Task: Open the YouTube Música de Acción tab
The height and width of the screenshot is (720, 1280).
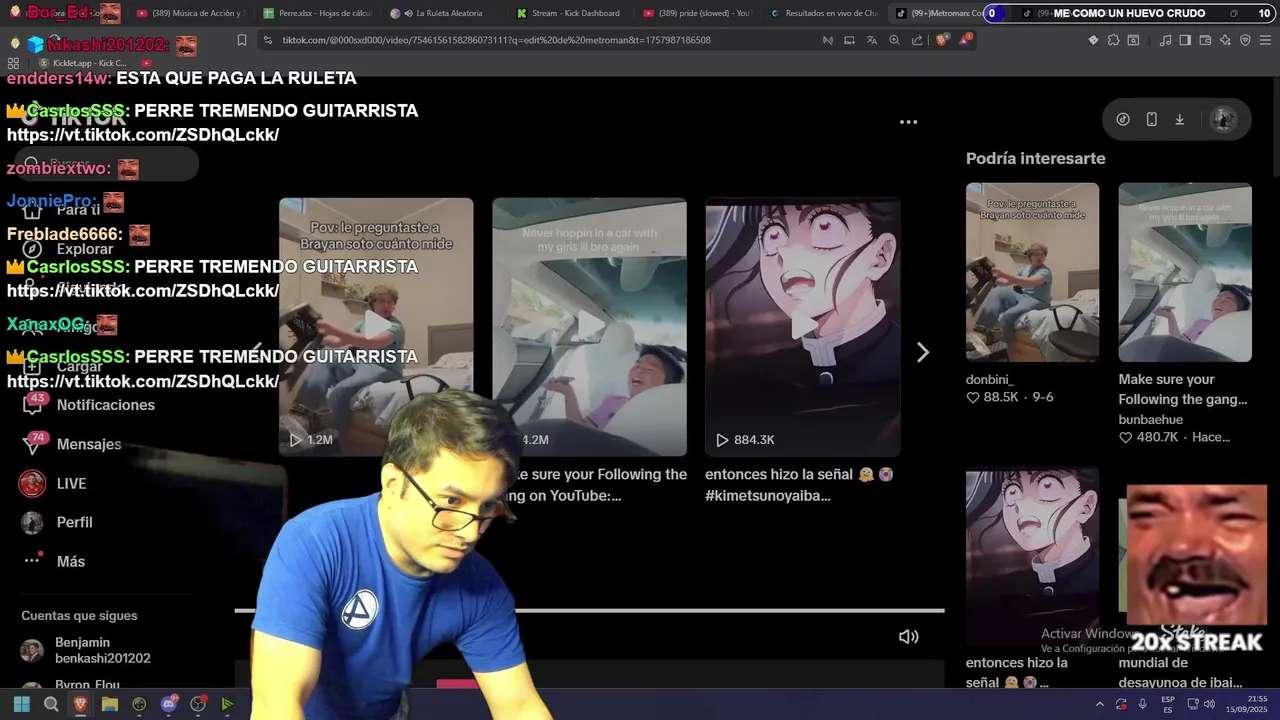Action: click(x=190, y=13)
